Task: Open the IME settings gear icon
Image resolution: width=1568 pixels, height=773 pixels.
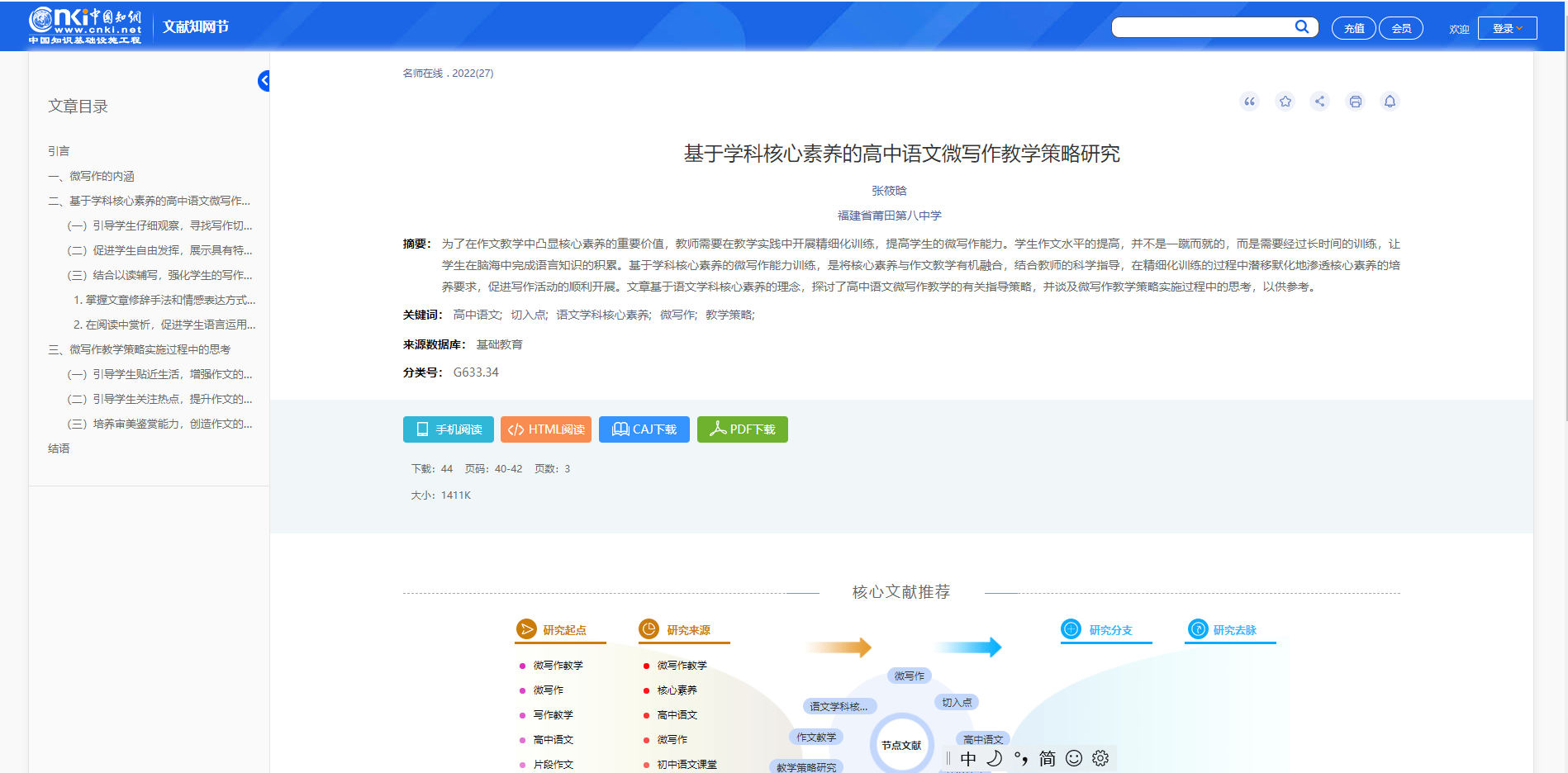Action: coord(1100,758)
